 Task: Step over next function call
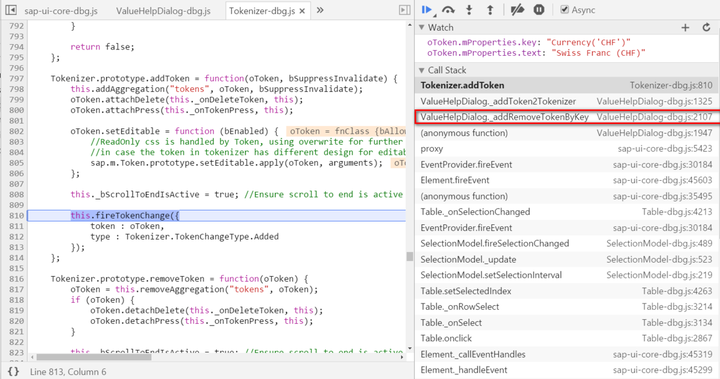(x=448, y=10)
